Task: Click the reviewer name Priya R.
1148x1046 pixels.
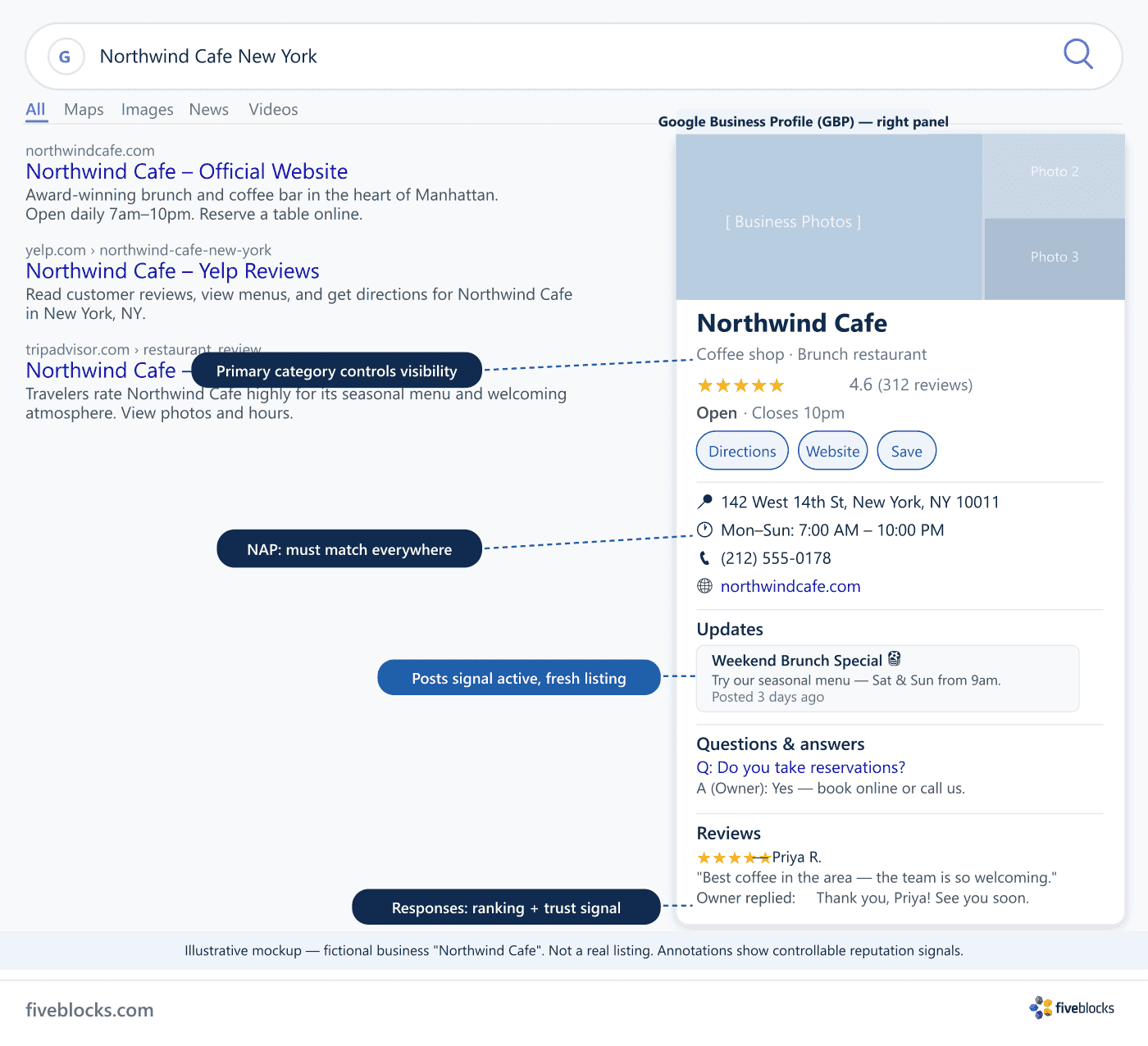Action: [797, 857]
